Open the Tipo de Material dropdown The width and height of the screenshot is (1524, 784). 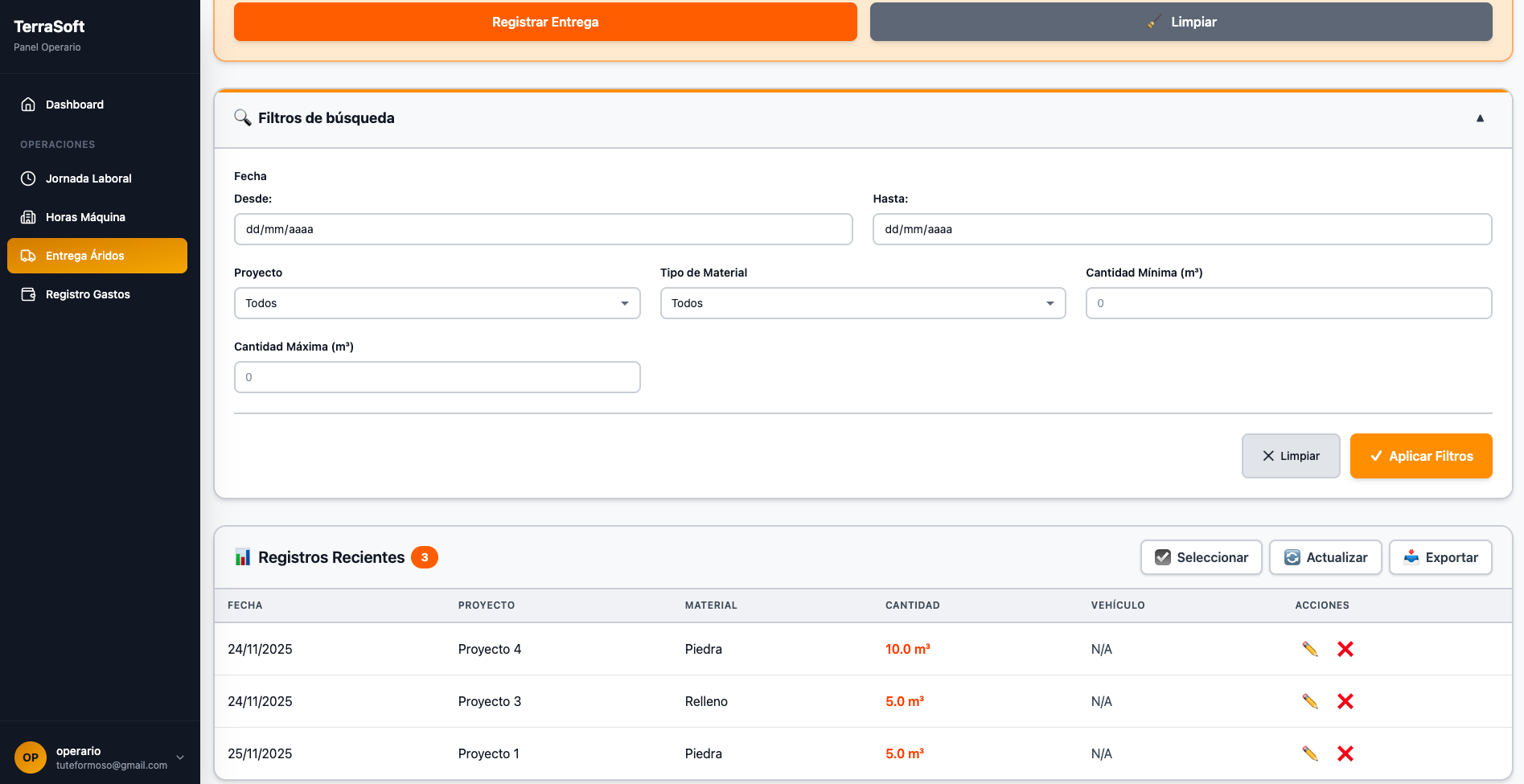pos(862,303)
